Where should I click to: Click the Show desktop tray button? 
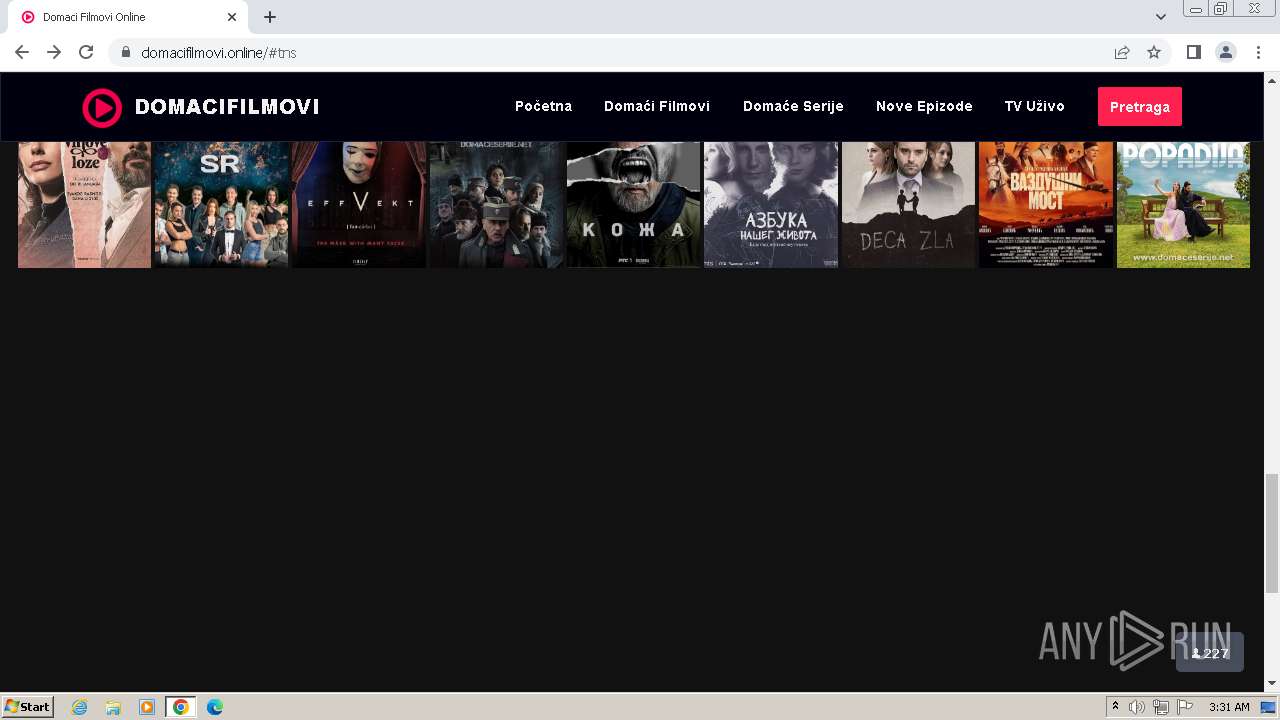(x=1268, y=707)
